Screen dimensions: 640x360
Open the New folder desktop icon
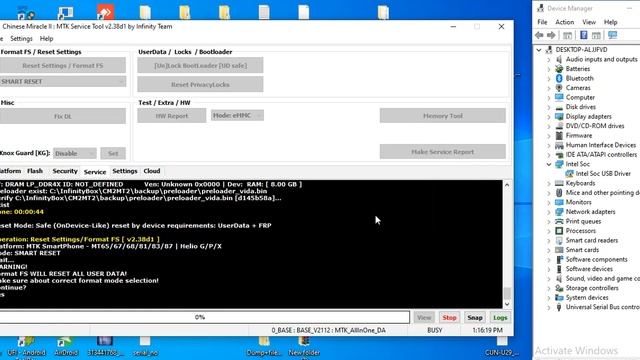pyautogui.click(x=304, y=346)
